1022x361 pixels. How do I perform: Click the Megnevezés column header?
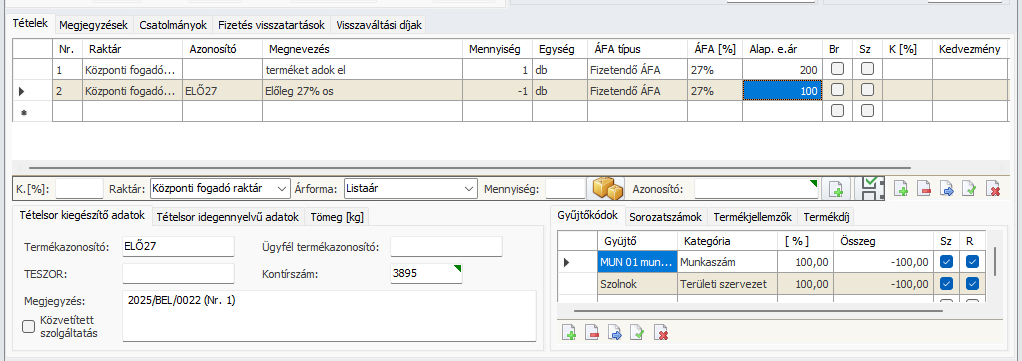[x=362, y=49]
